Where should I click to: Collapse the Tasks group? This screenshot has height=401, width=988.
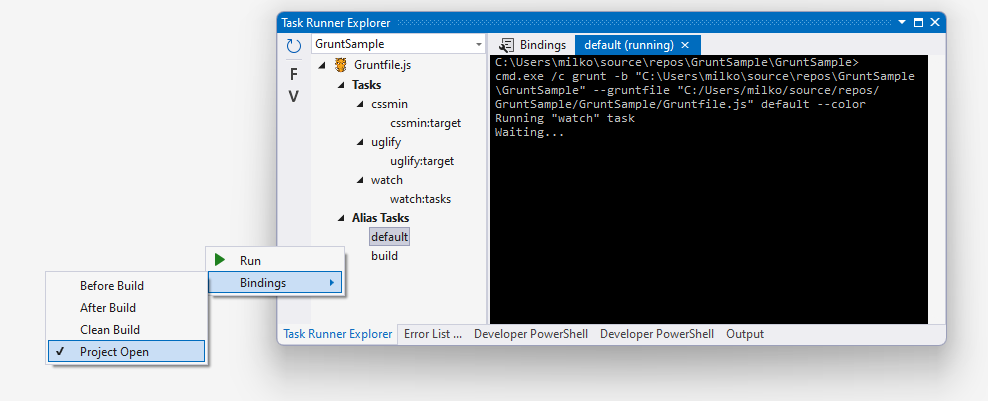click(341, 85)
